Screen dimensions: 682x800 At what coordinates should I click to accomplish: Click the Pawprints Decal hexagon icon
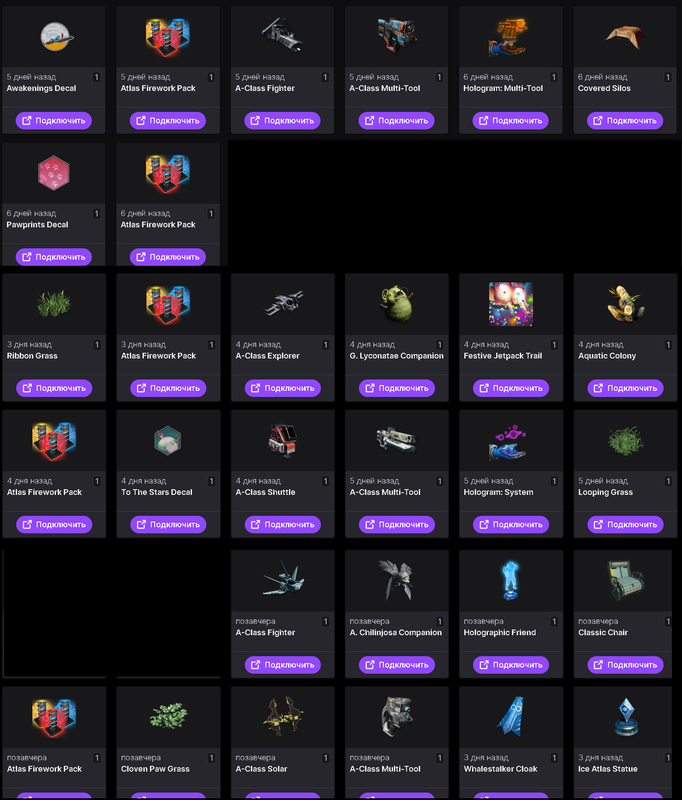pyautogui.click(x=54, y=173)
